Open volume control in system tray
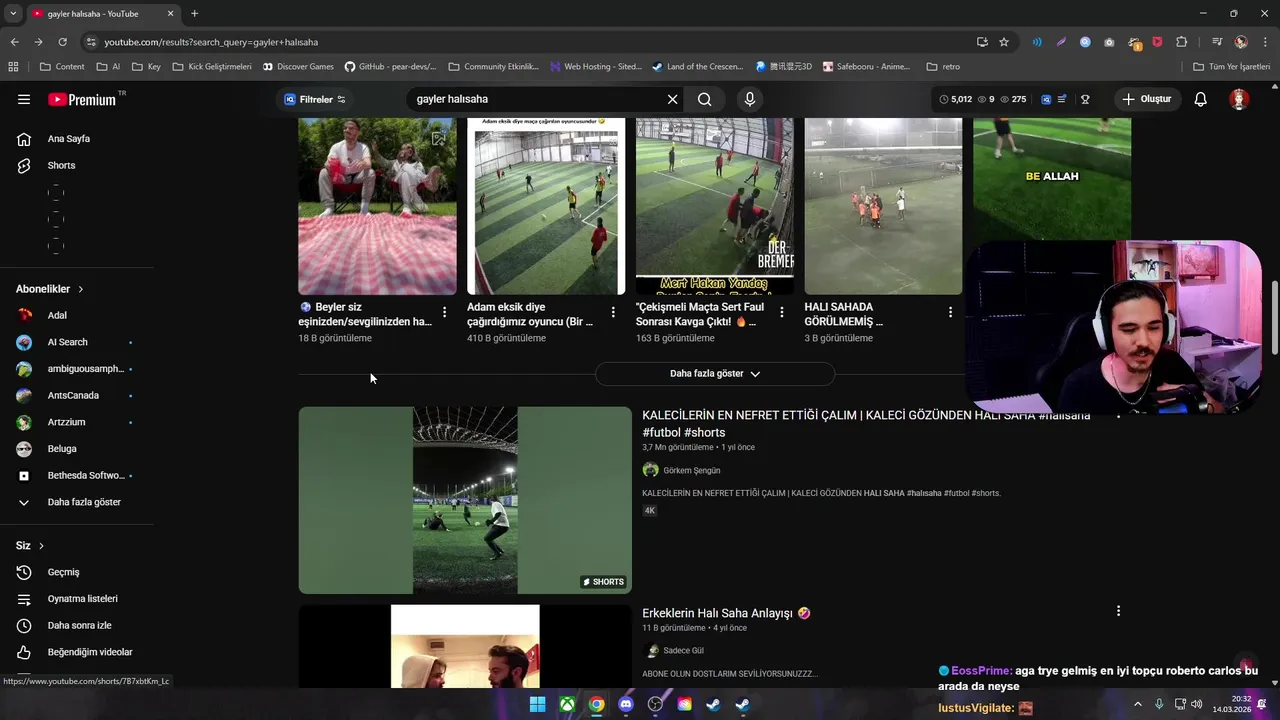The width and height of the screenshot is (1280, 720). pyautogui.click(x=1197, y=704)
